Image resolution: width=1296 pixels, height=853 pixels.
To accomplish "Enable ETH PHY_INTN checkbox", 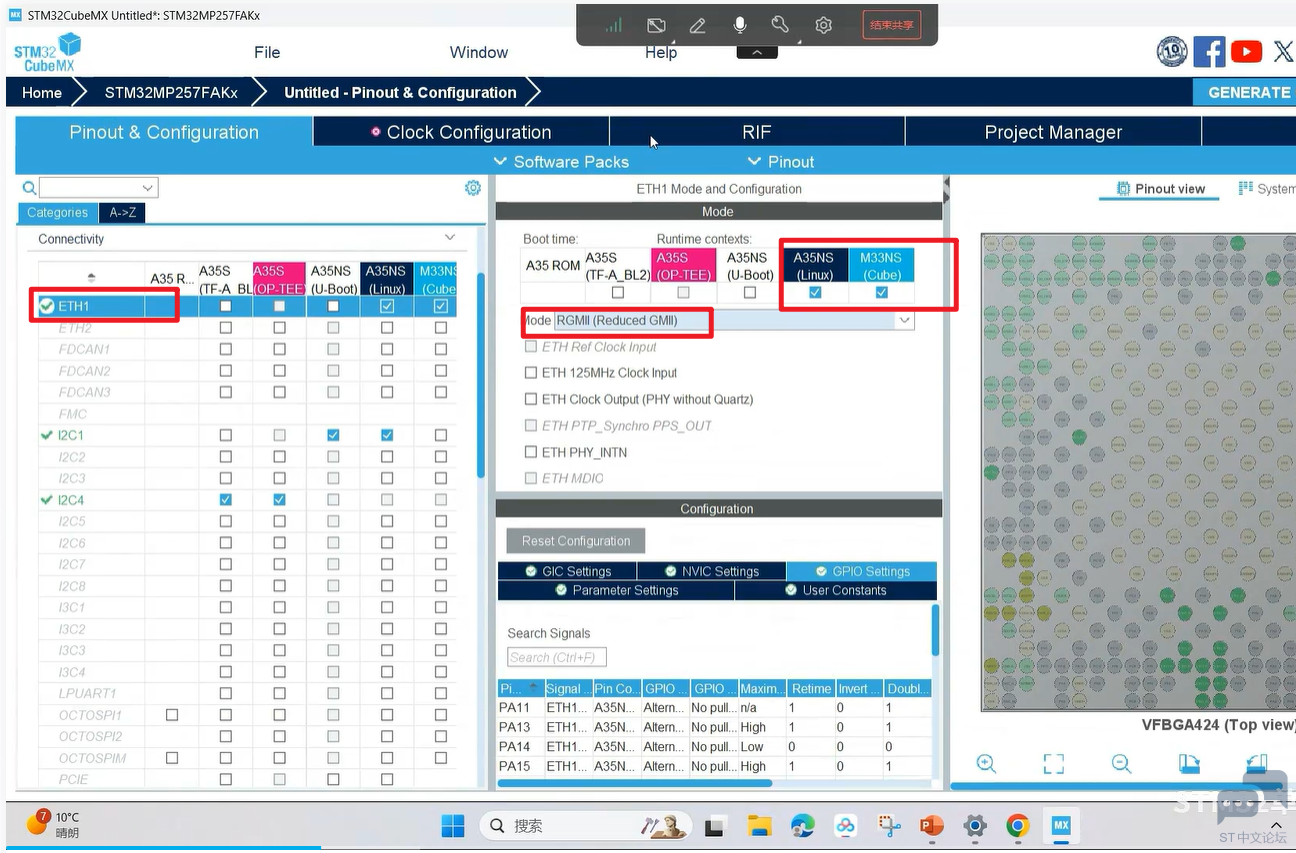I will tap(531, 452).
